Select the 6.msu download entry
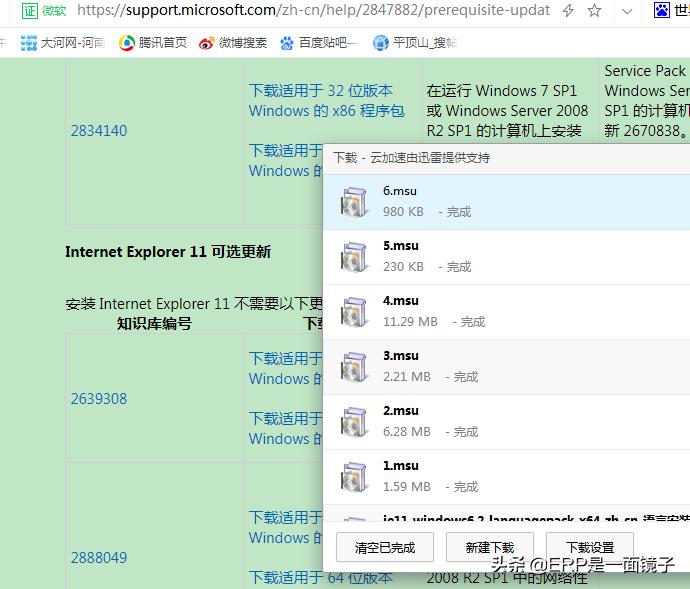690x589 pixels. 506,202
